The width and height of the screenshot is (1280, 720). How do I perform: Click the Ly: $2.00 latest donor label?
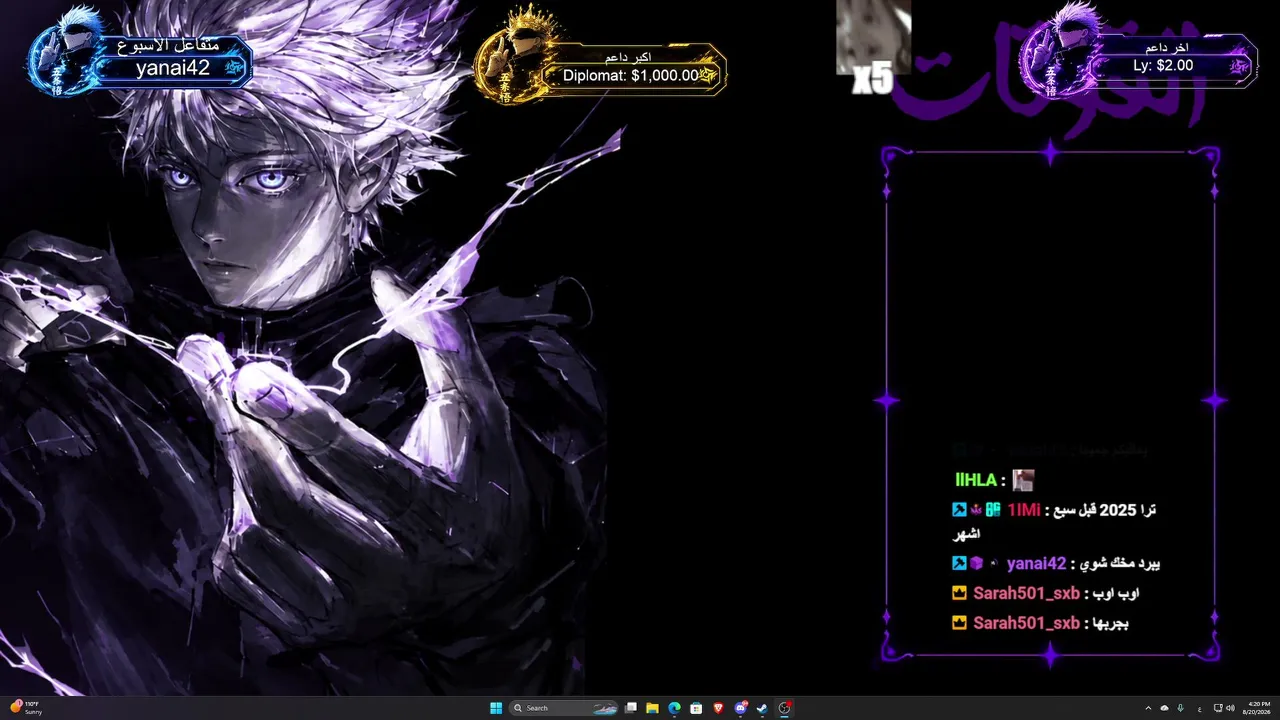[1163, 66]
